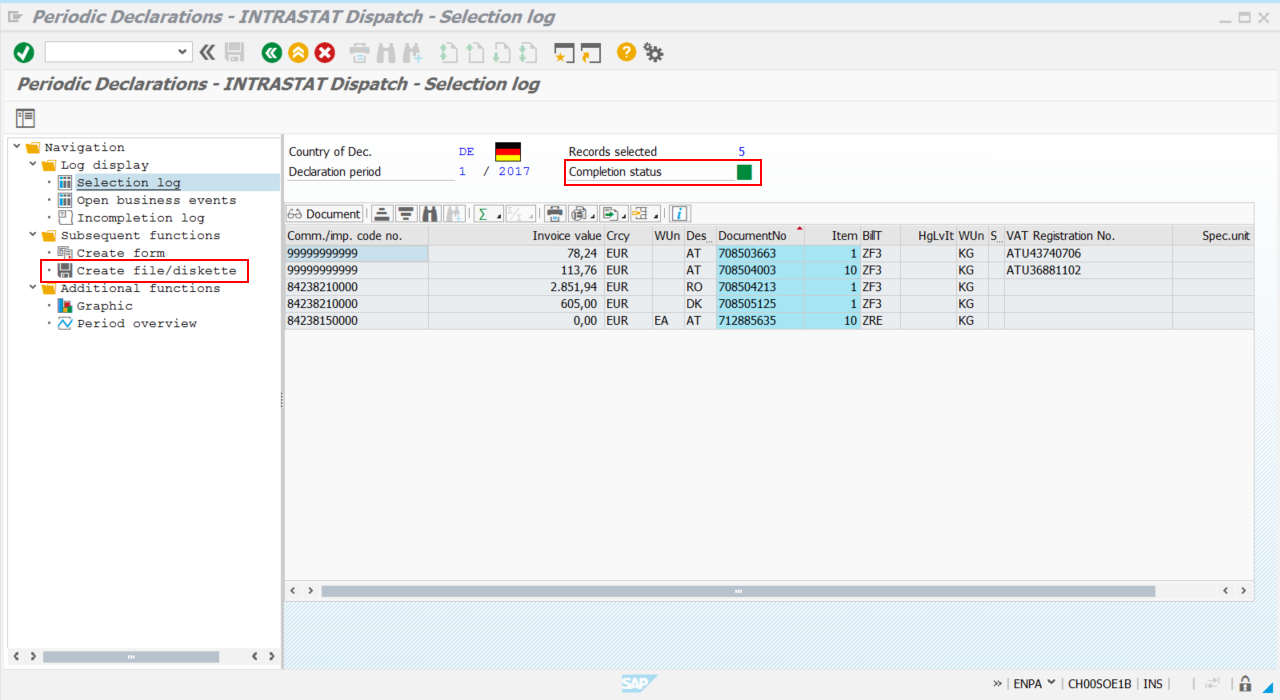Collapse the Log display folder
The height and width of the screenshot is (700, 1280).
pyautogui.click(x=33, y=165)
